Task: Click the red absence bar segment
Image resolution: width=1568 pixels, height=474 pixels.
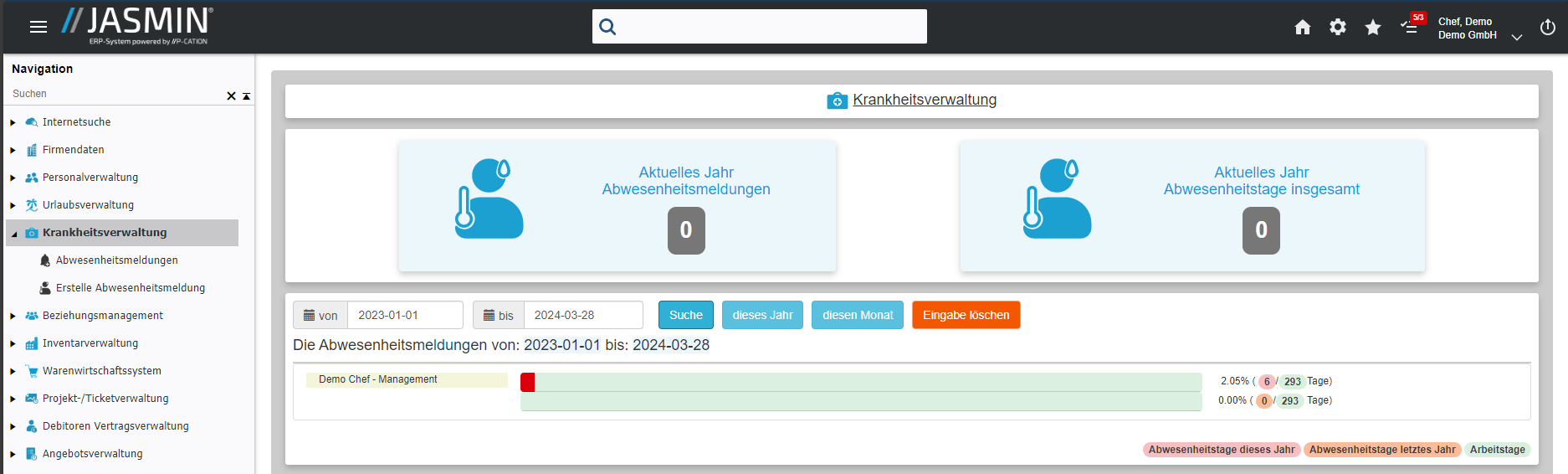Action: click(527, 383)
